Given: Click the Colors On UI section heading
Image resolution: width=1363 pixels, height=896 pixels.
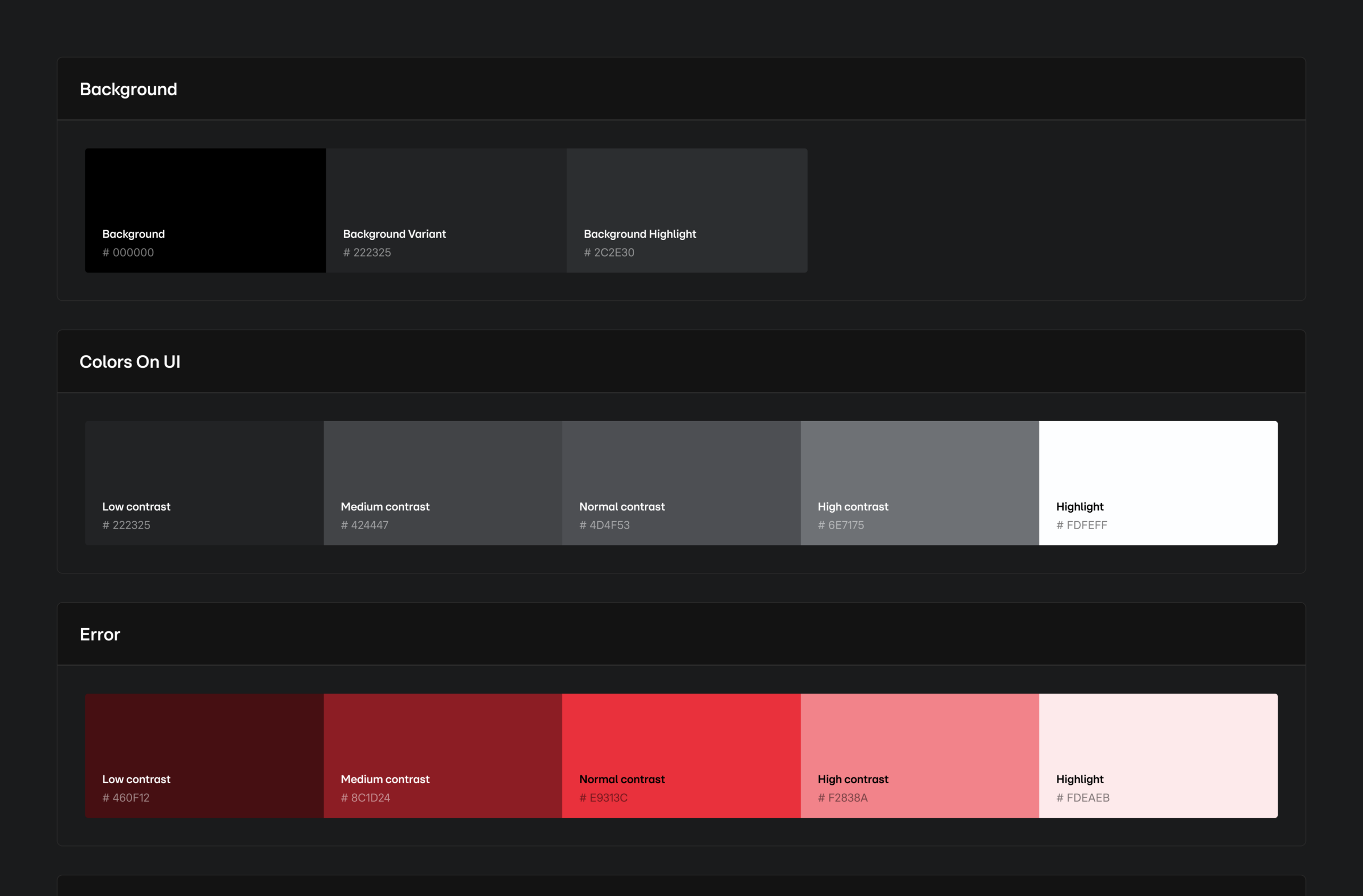Looking at the screenshot, I should (130, 362).
